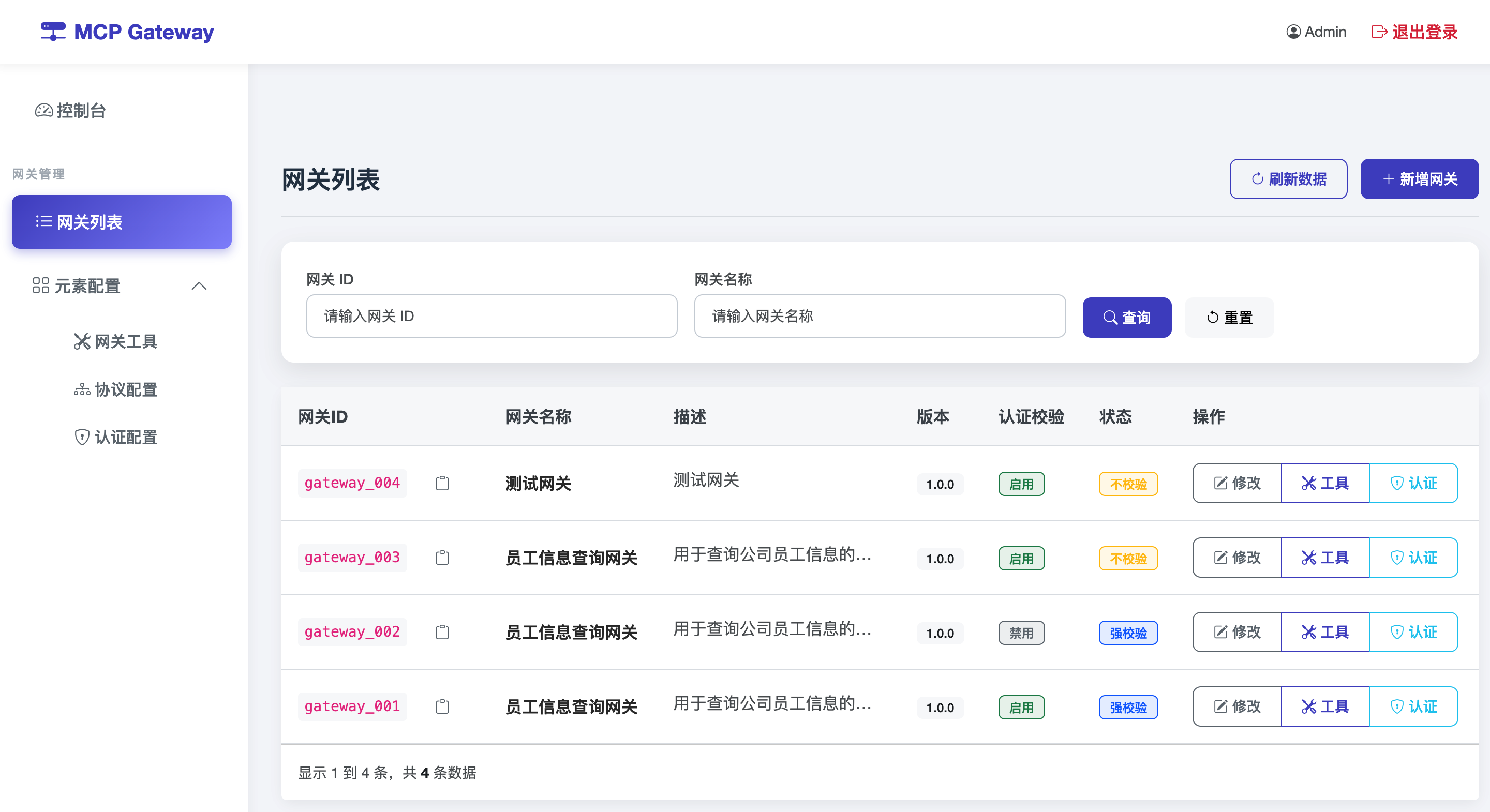Viewport: 1490px width, 812px height.
Task: Select 控制台 in the sidebar
Action: tap(70, 110)
